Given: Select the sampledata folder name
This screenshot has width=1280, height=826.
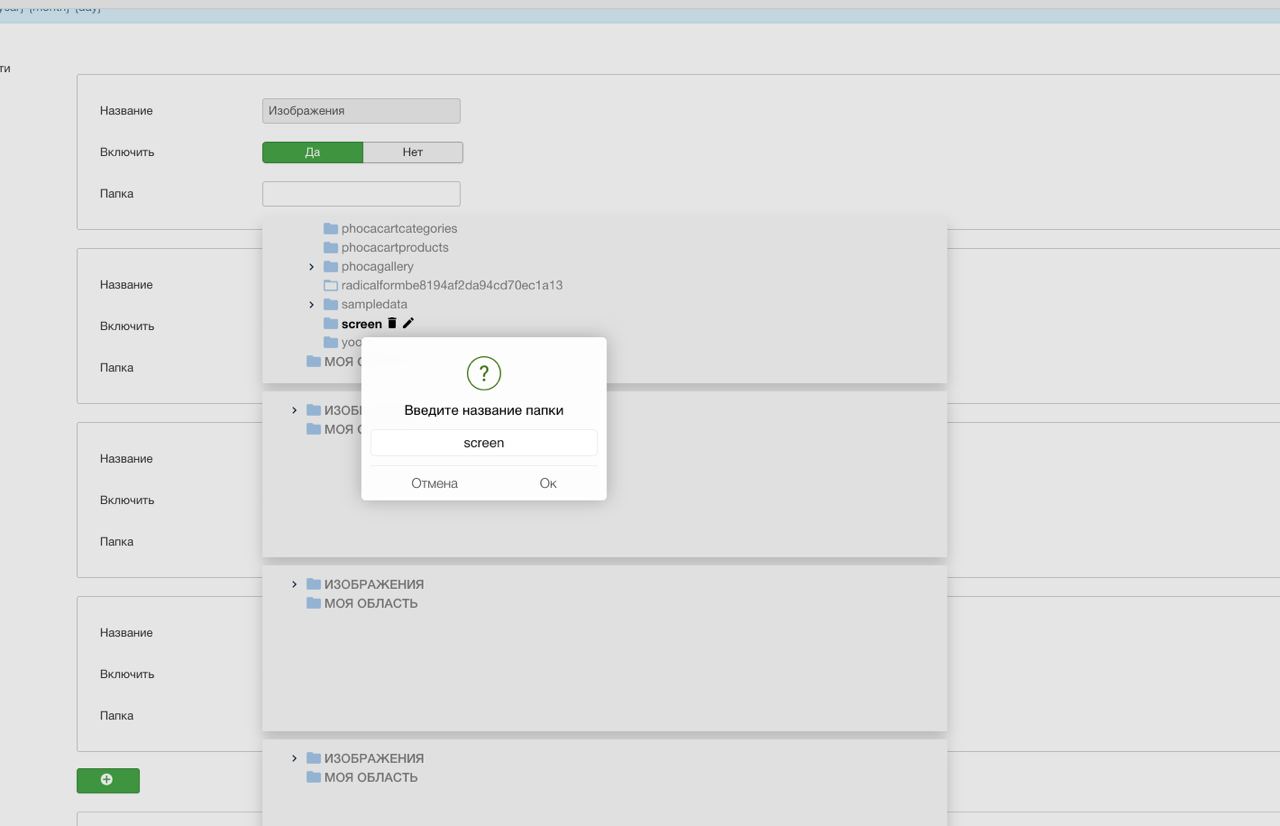Looking at the screenshot, I should point(374,304).
